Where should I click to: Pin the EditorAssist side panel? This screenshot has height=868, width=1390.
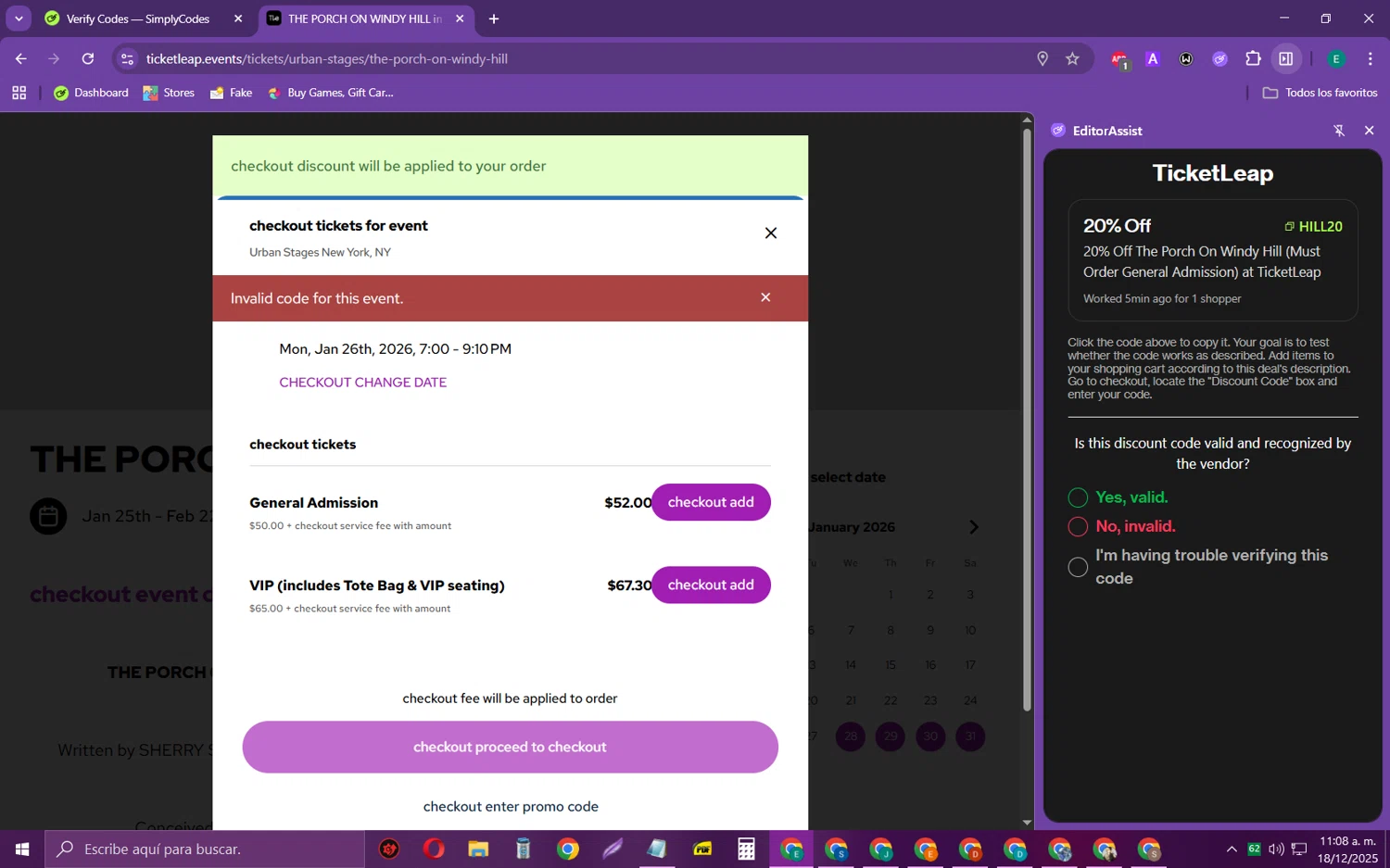coord(1339,131)
